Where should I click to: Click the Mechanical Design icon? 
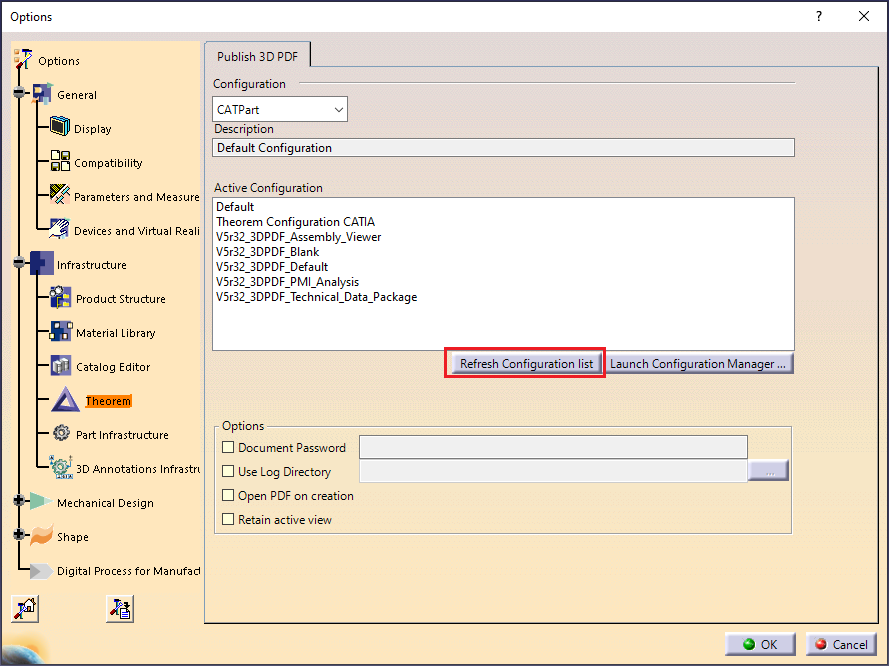coord(41,501)
